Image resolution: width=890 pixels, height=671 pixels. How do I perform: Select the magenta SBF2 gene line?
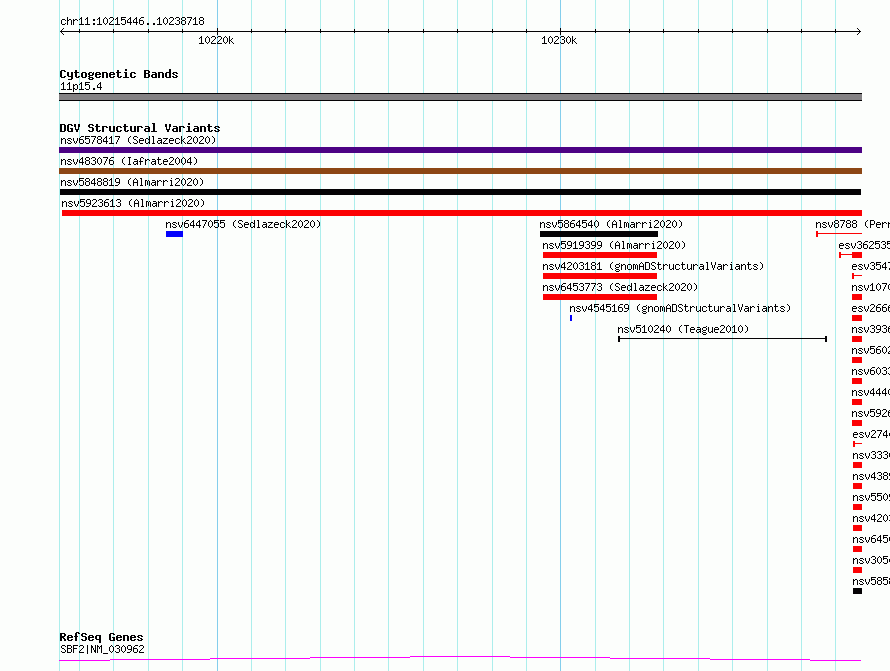point(460,659)
